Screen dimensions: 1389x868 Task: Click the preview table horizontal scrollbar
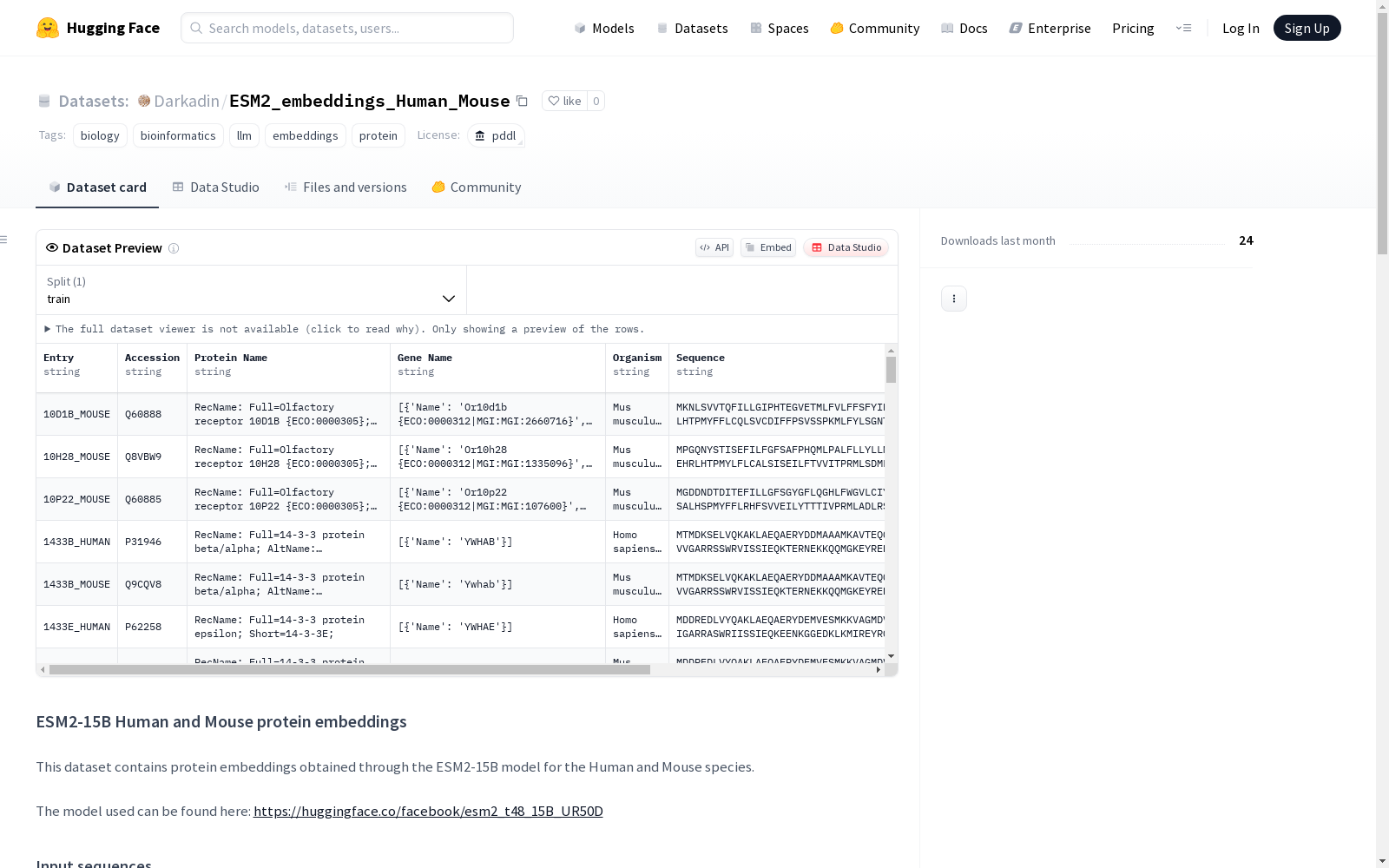coord(350,670)
